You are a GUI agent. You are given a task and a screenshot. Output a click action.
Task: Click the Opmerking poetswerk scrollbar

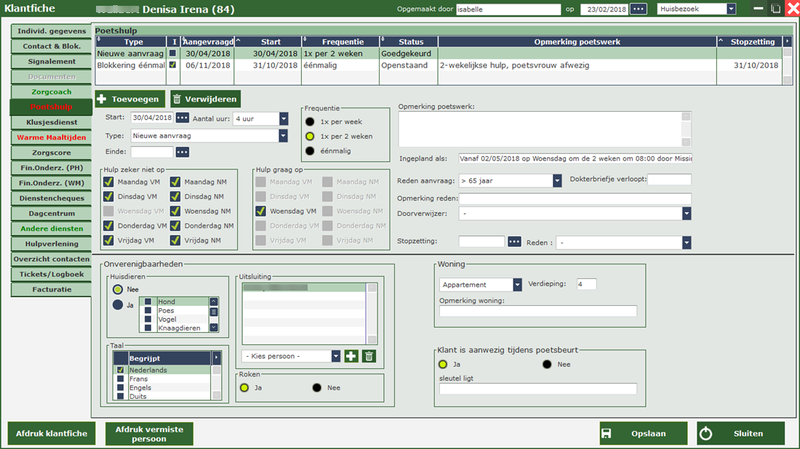click(x=685, y=127)
